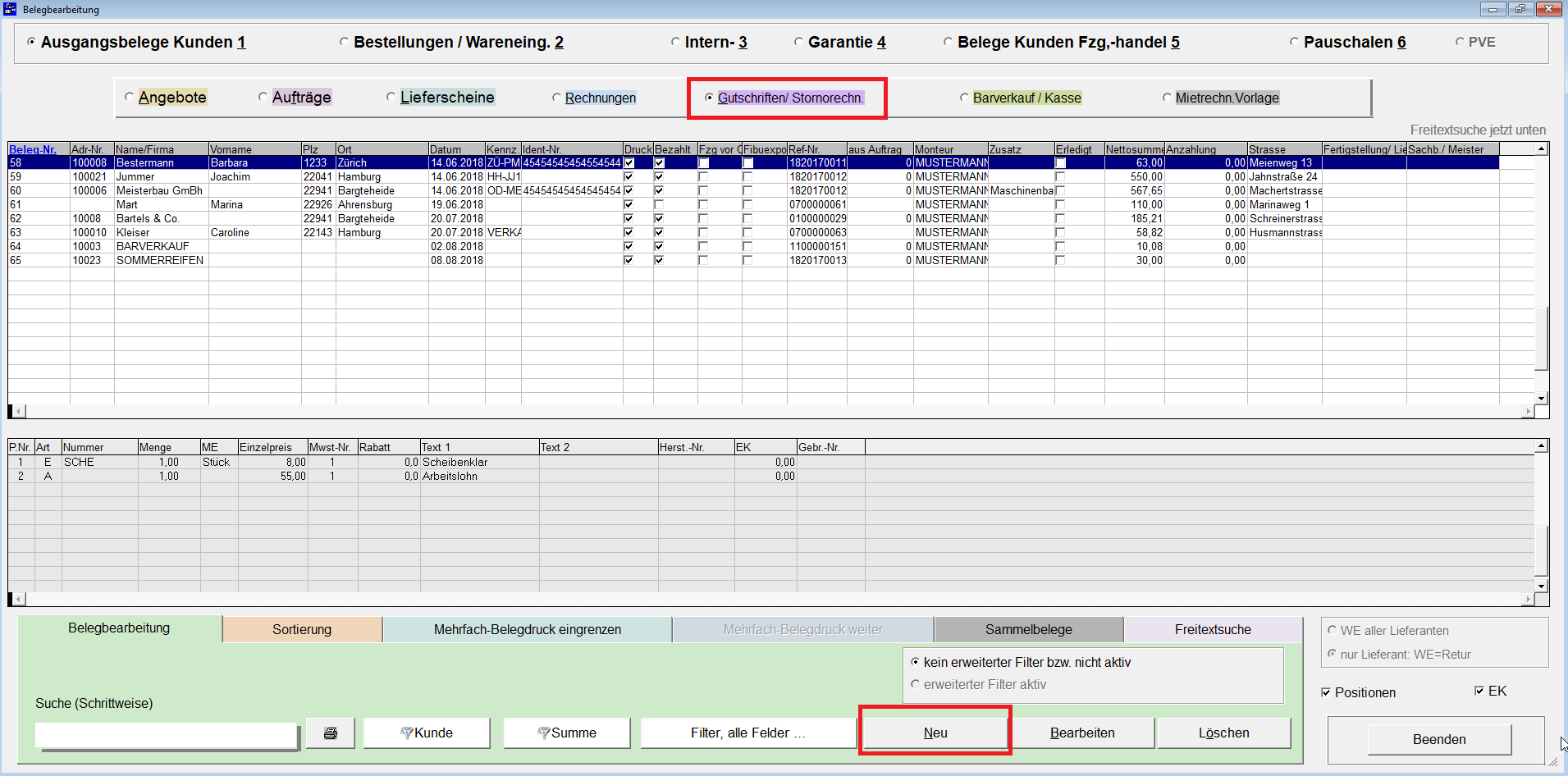Toggle the Positionen checkbox
The width and height of the screenshot is (1568, 776).
click(1326, 692)
